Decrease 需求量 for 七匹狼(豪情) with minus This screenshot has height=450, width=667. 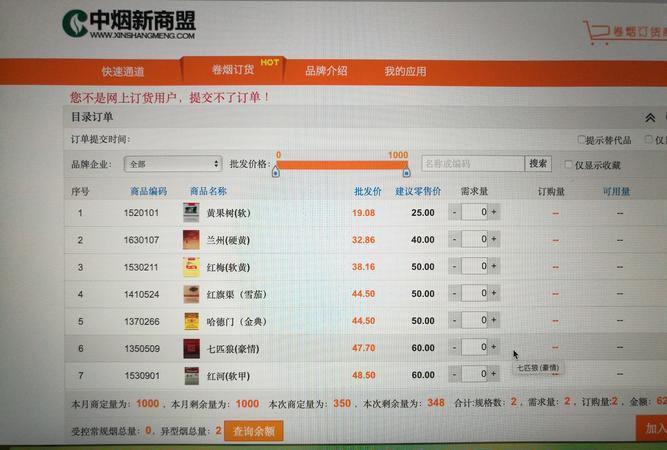[x=454, y=347]
